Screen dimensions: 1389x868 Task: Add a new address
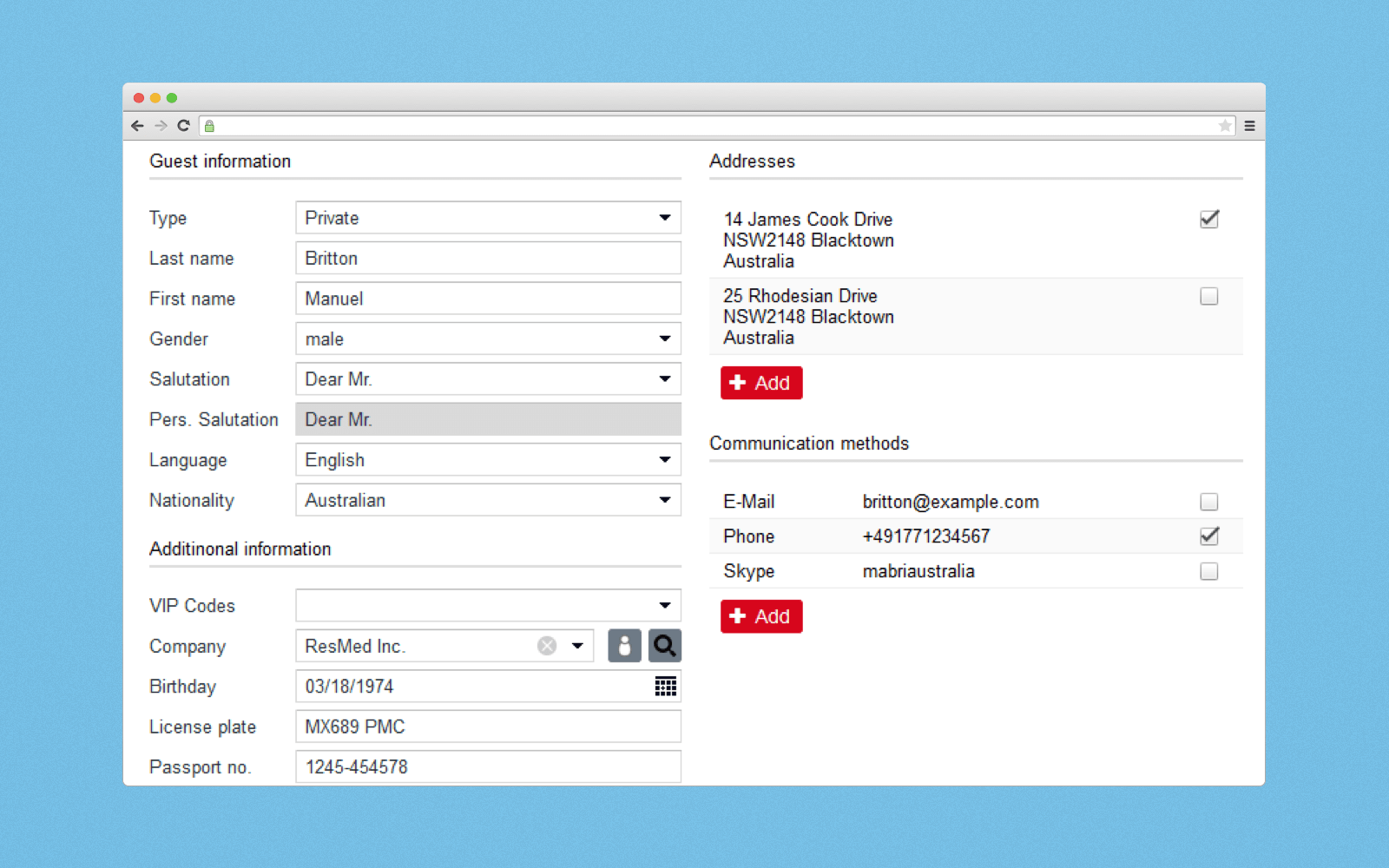tap(761, 383)
